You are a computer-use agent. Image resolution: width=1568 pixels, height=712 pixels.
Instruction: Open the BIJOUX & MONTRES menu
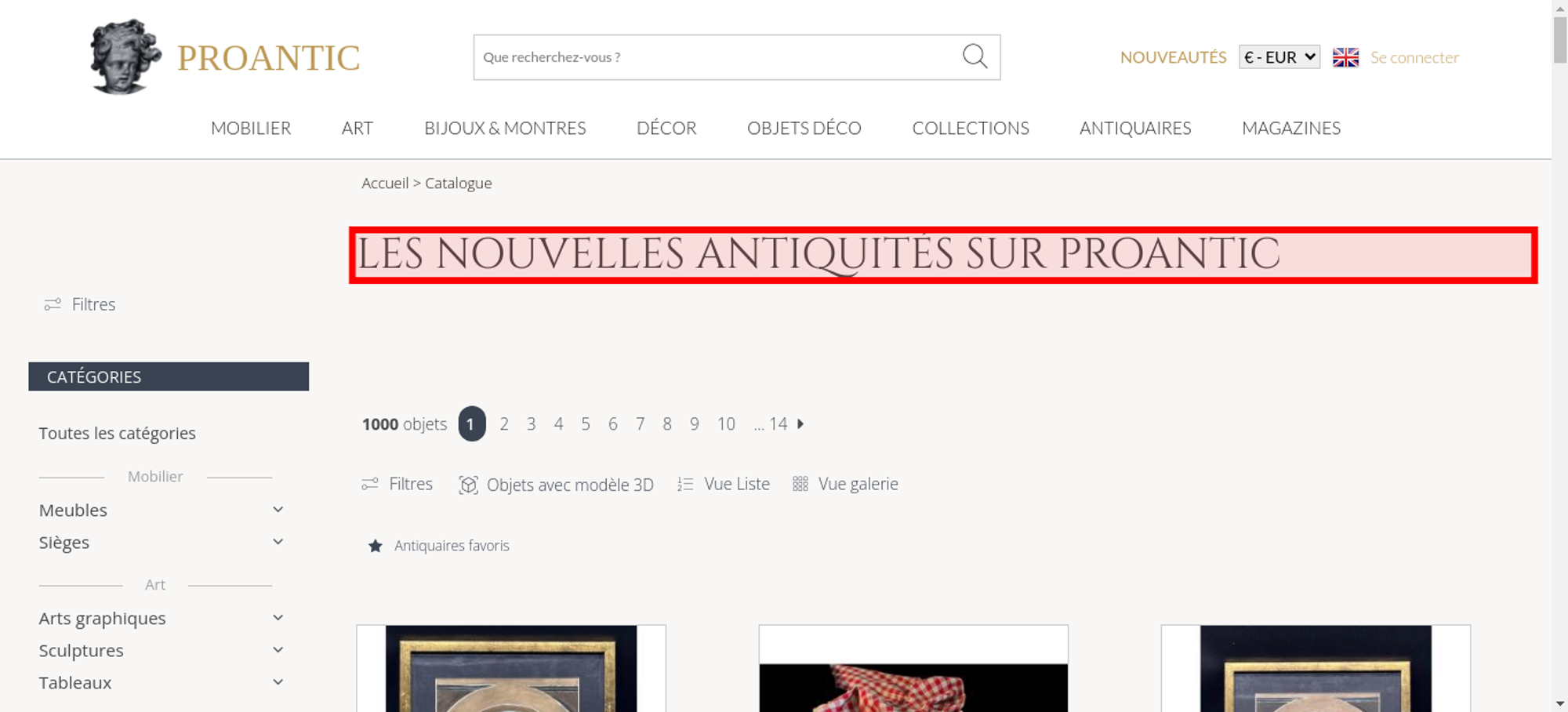click(x=505, y=128)
